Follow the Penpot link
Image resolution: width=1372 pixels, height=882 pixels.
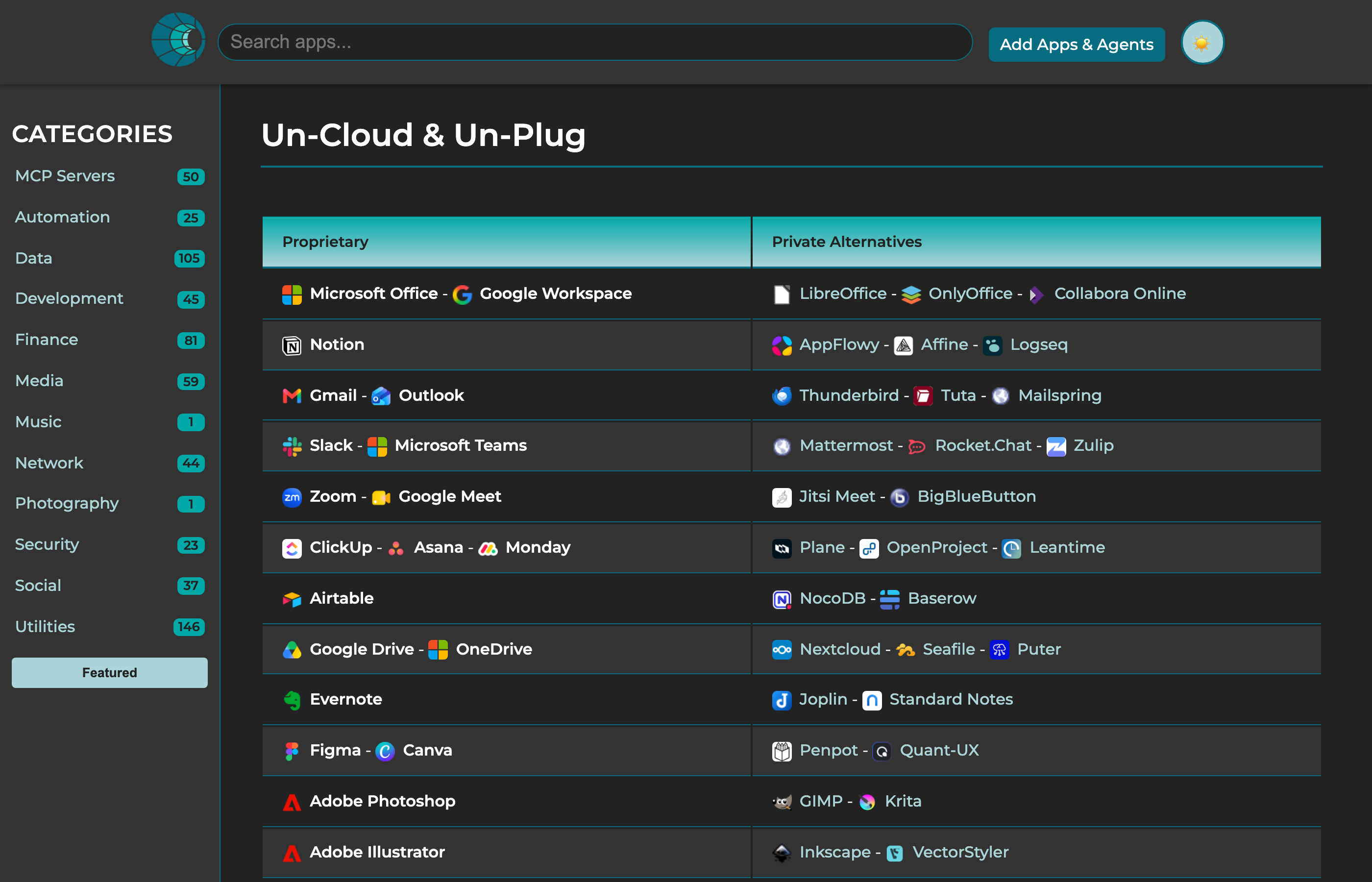tap(829, 750)
